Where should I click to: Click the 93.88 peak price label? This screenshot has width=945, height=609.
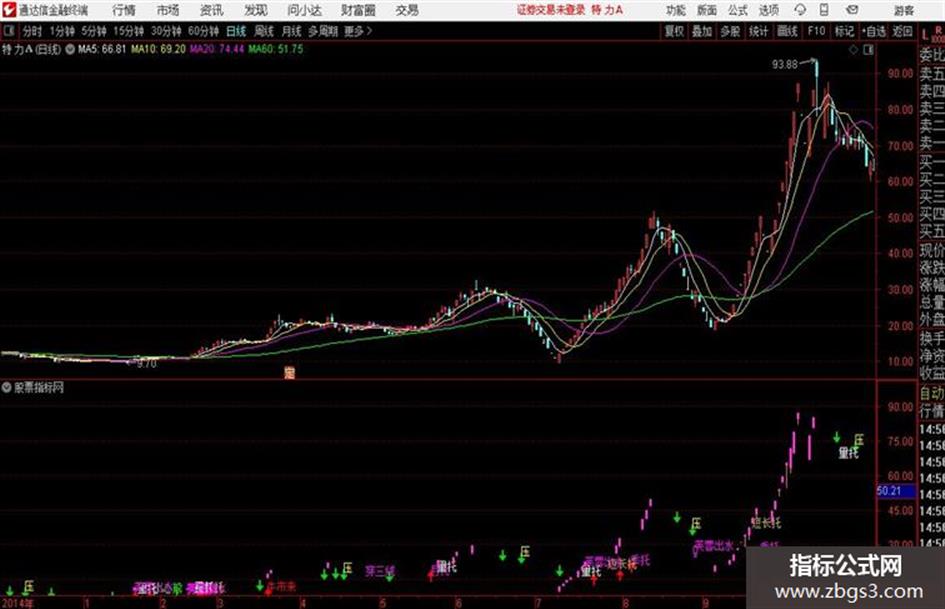click(x=785, y=64)
